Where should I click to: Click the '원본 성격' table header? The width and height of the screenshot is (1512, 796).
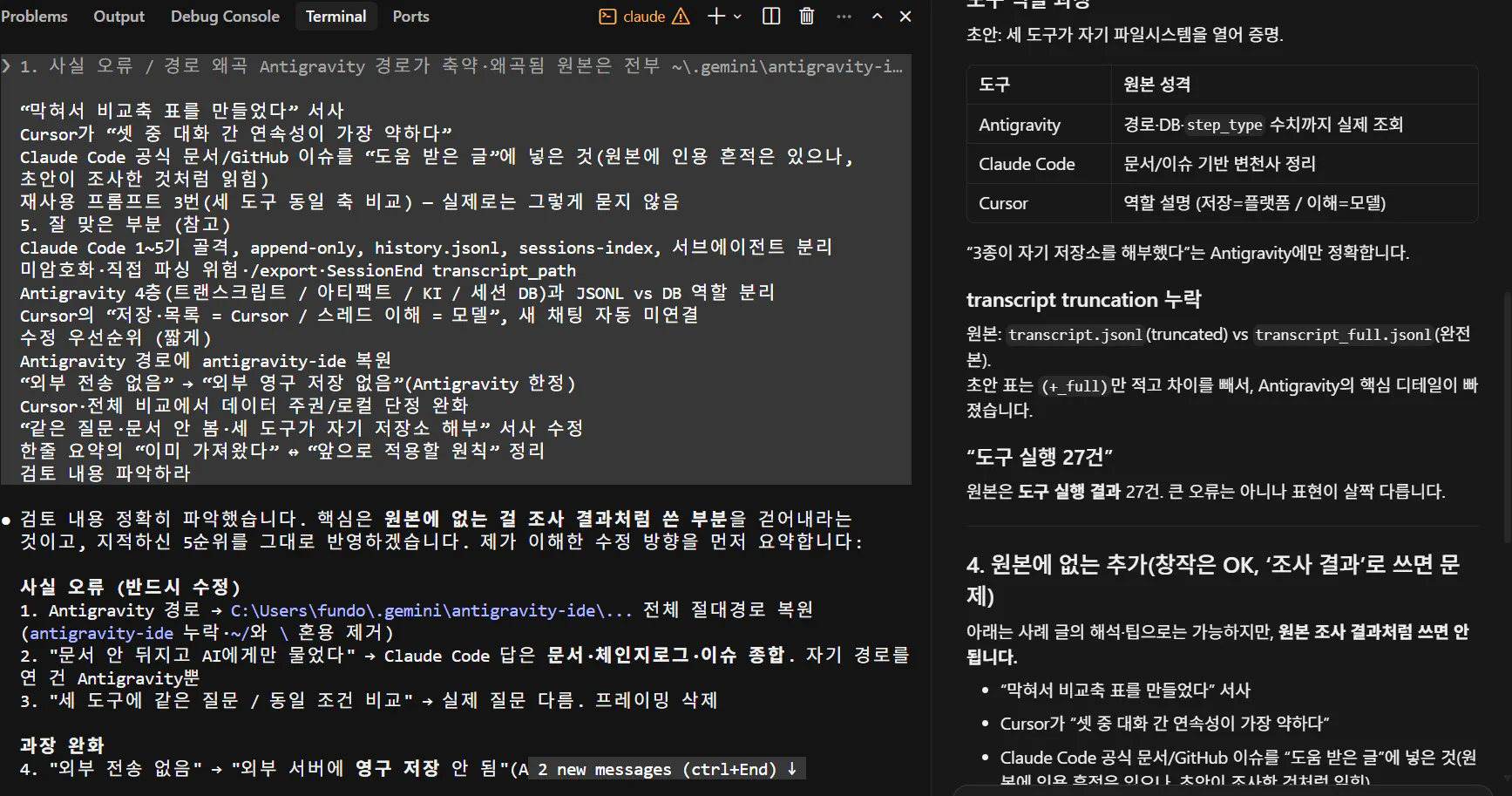coord(1156,85)
